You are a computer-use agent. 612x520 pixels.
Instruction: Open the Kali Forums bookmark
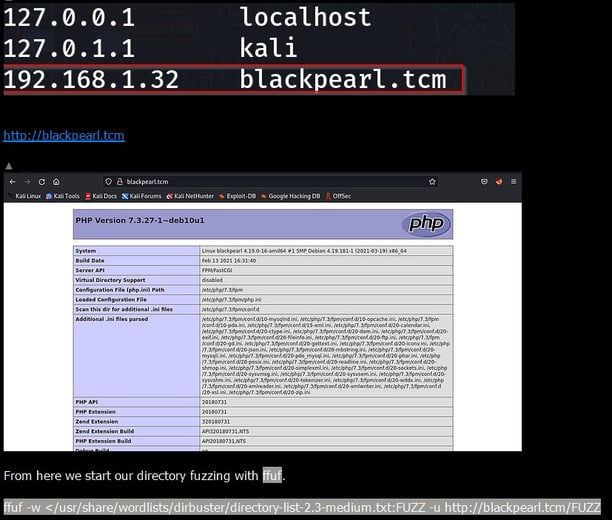pos(141,196)
